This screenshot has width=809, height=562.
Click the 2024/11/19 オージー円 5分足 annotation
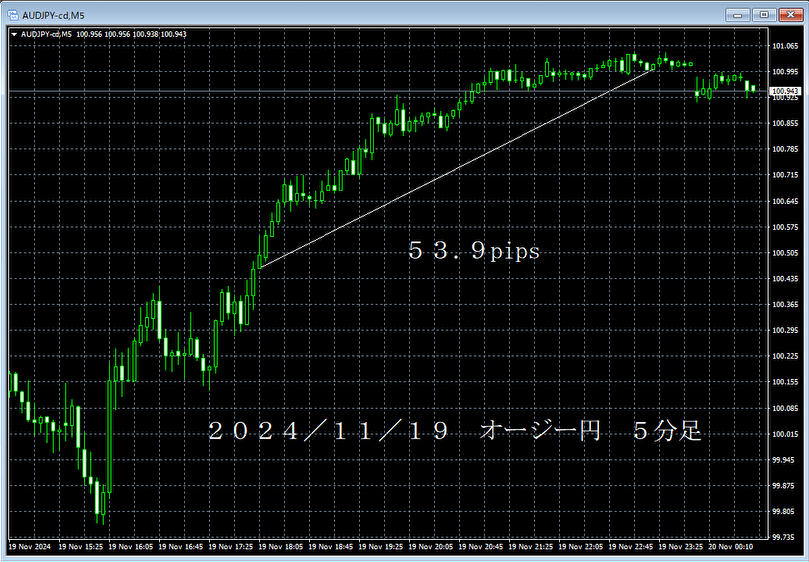pos(455,431)
